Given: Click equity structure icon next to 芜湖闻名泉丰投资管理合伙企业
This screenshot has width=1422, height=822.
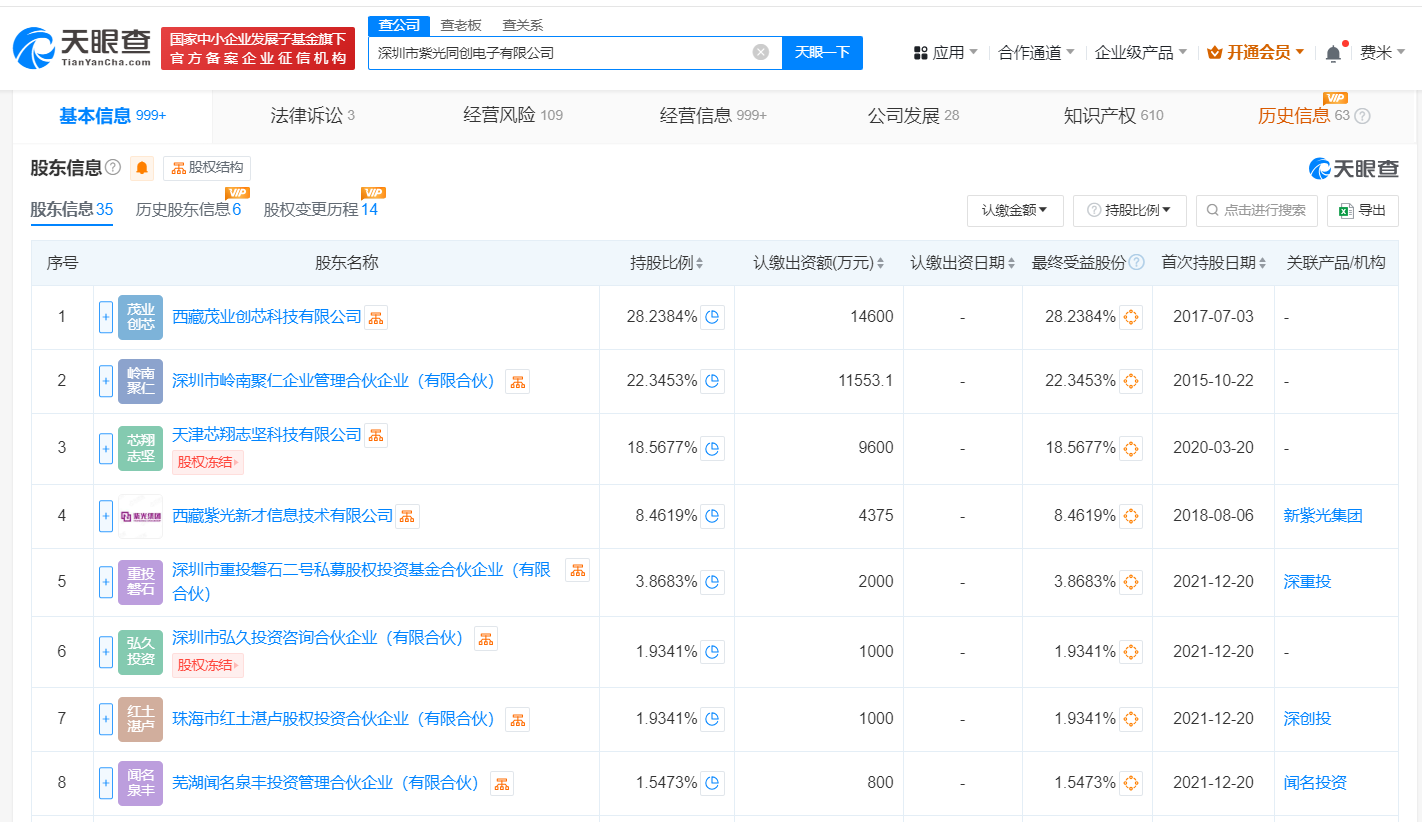Looking at the screenshot, I should coord(501,783).
